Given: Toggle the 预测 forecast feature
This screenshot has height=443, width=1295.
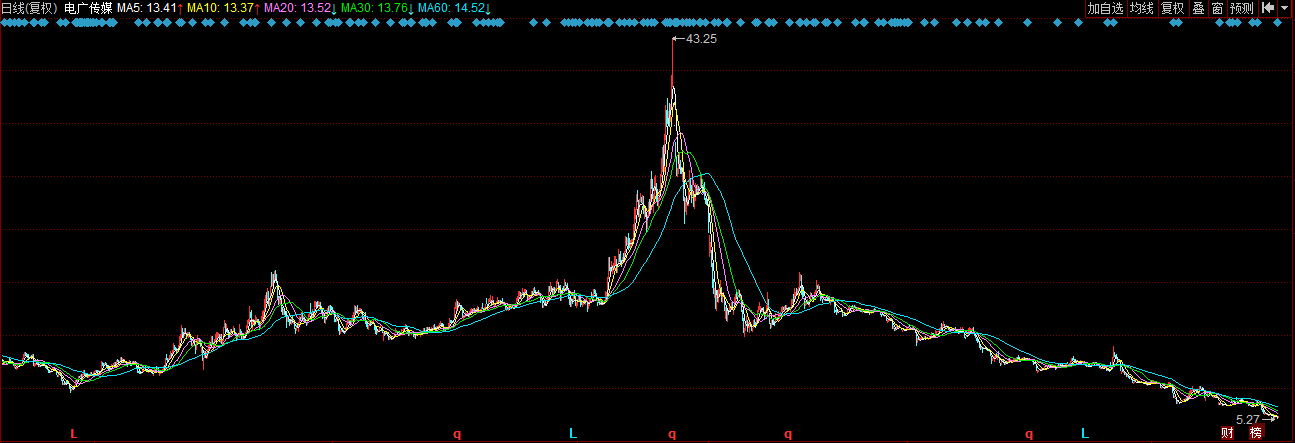Looking at the screenshot, I should tap(1241, 8).
